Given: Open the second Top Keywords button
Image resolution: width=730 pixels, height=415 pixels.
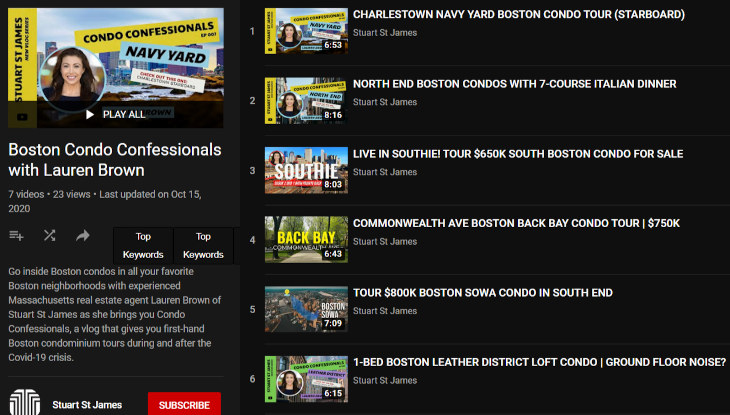Looking at the screenshot, I should [x=203, y=245].
